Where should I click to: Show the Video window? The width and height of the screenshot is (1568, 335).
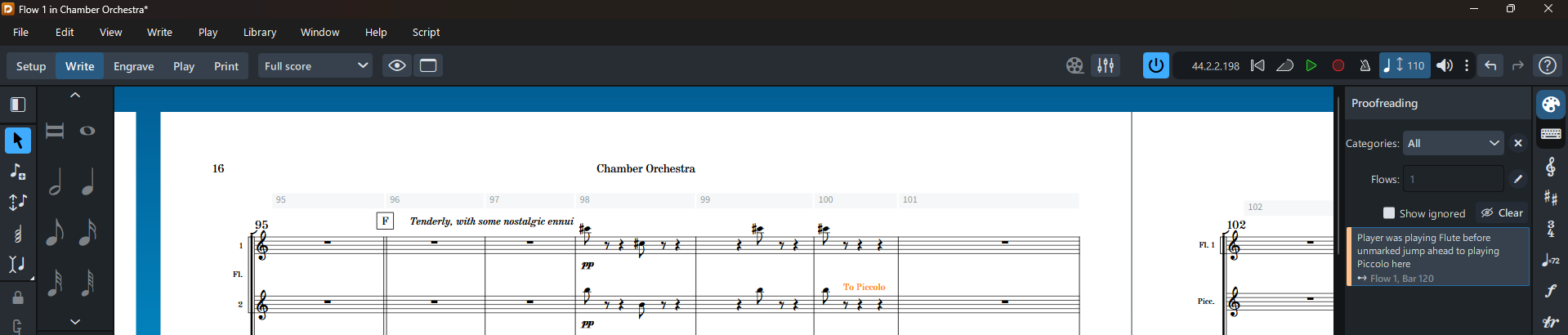pyautogui.click(x=1074, y=66)
